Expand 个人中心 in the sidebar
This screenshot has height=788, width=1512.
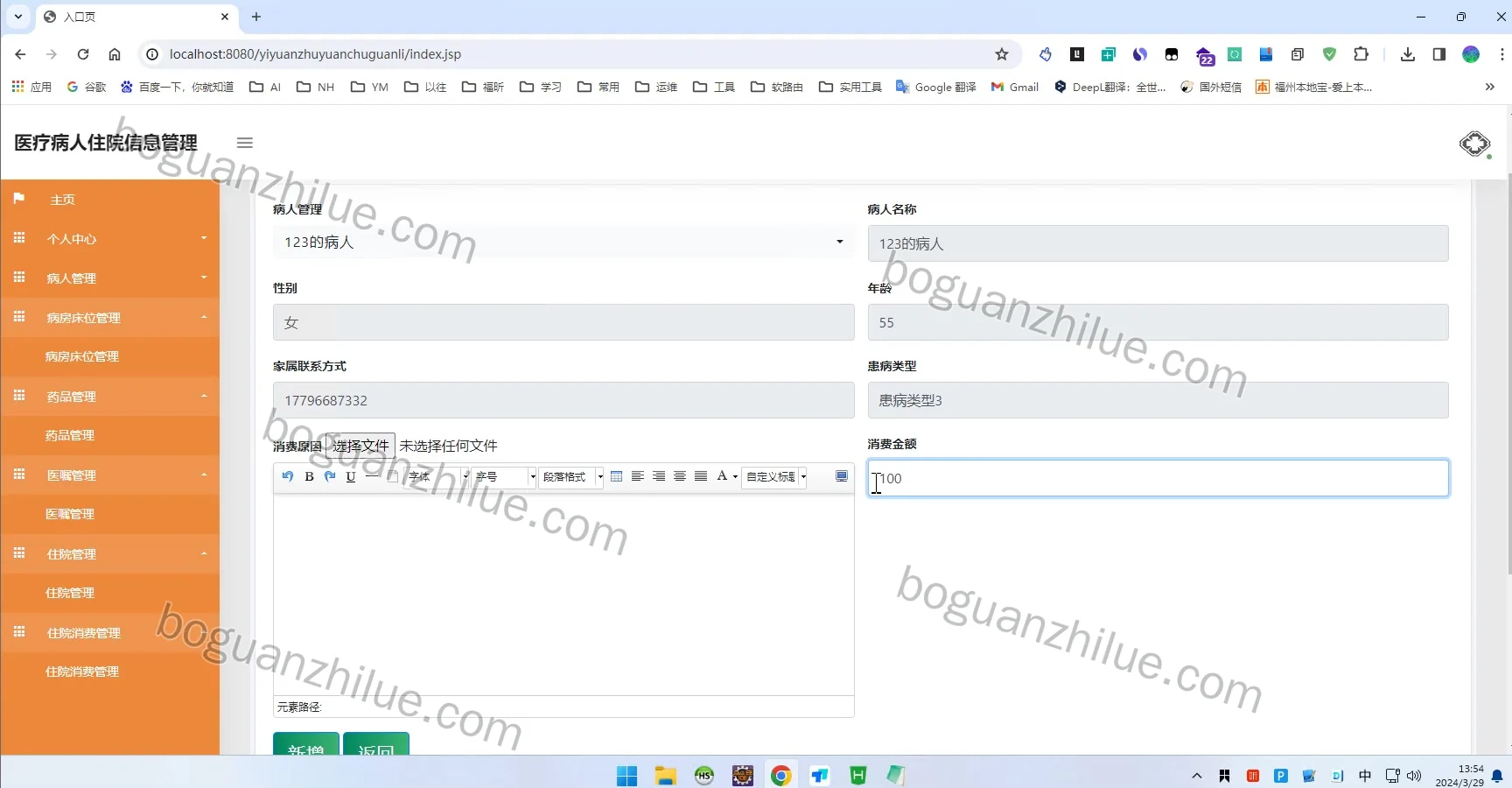pyautogui.click(x=110, y=239)
